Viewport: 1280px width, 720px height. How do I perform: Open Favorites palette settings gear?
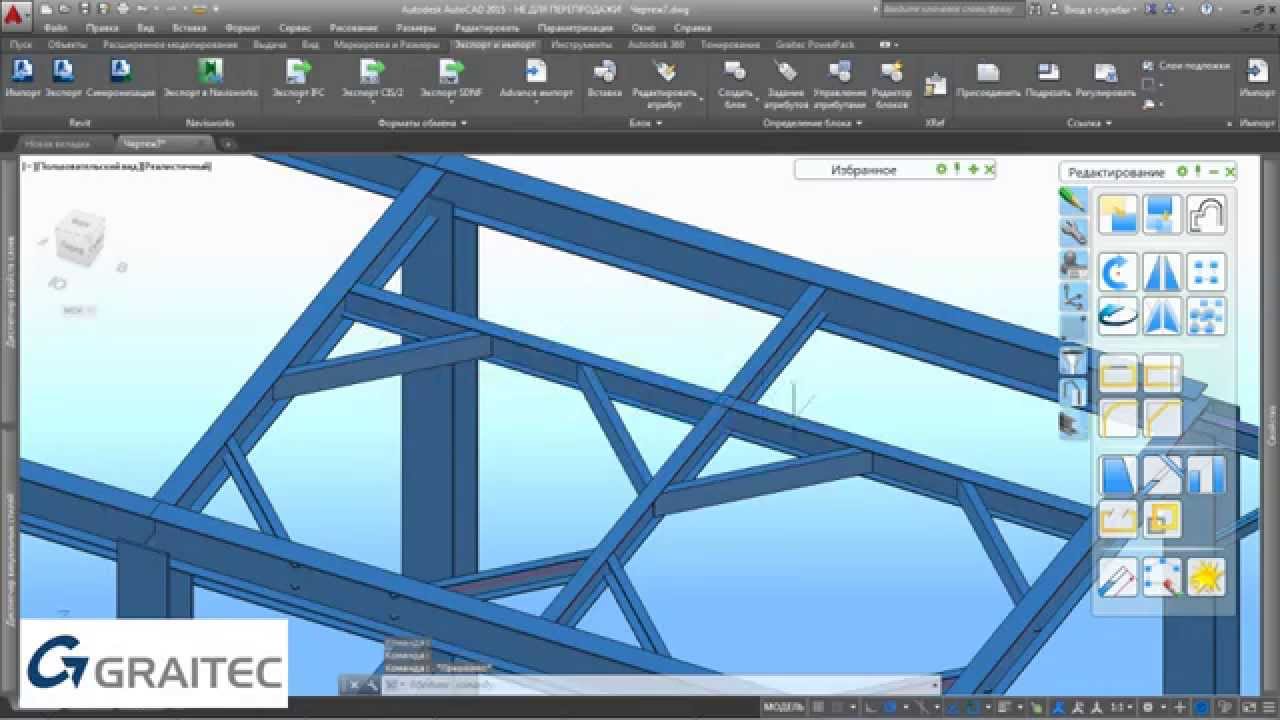click(x=941, y=170)
